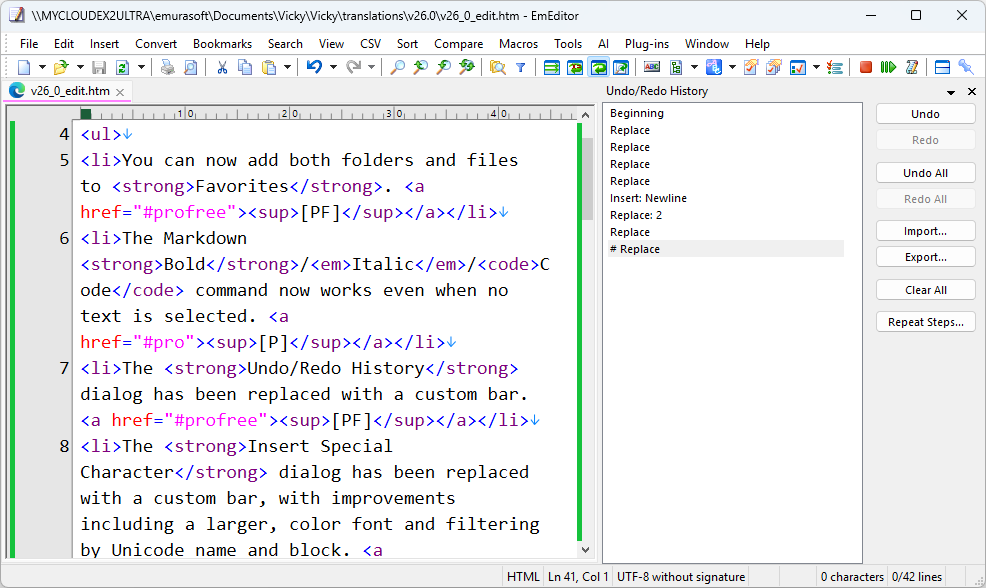This screenshot has height=588, width=986.
Task: Expand the Paste dropdown arrow
Action: 287,67
